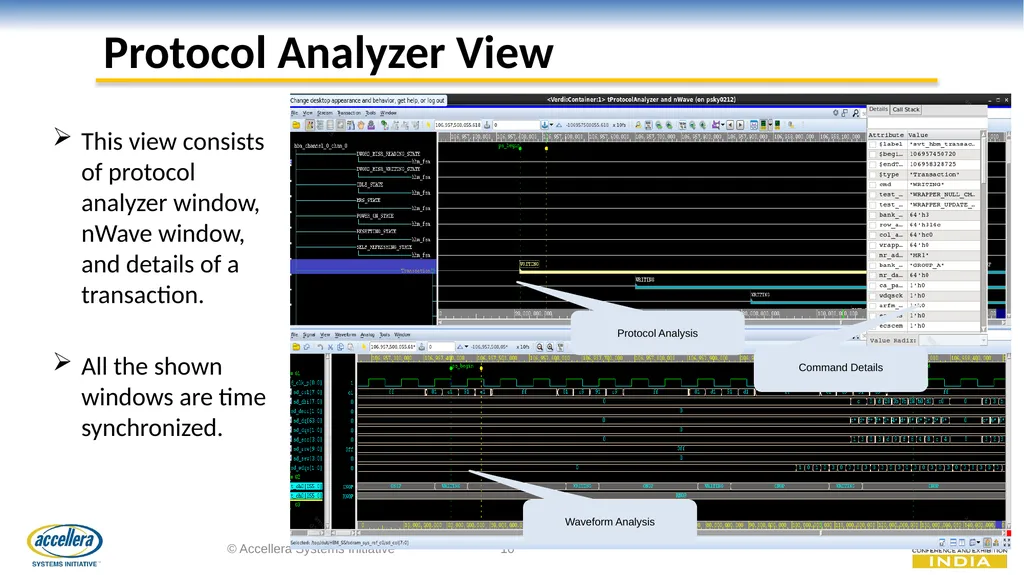Click the find icon at top of analyzer panel
This screenshot has width=1024, height=575.
point(856,113)
